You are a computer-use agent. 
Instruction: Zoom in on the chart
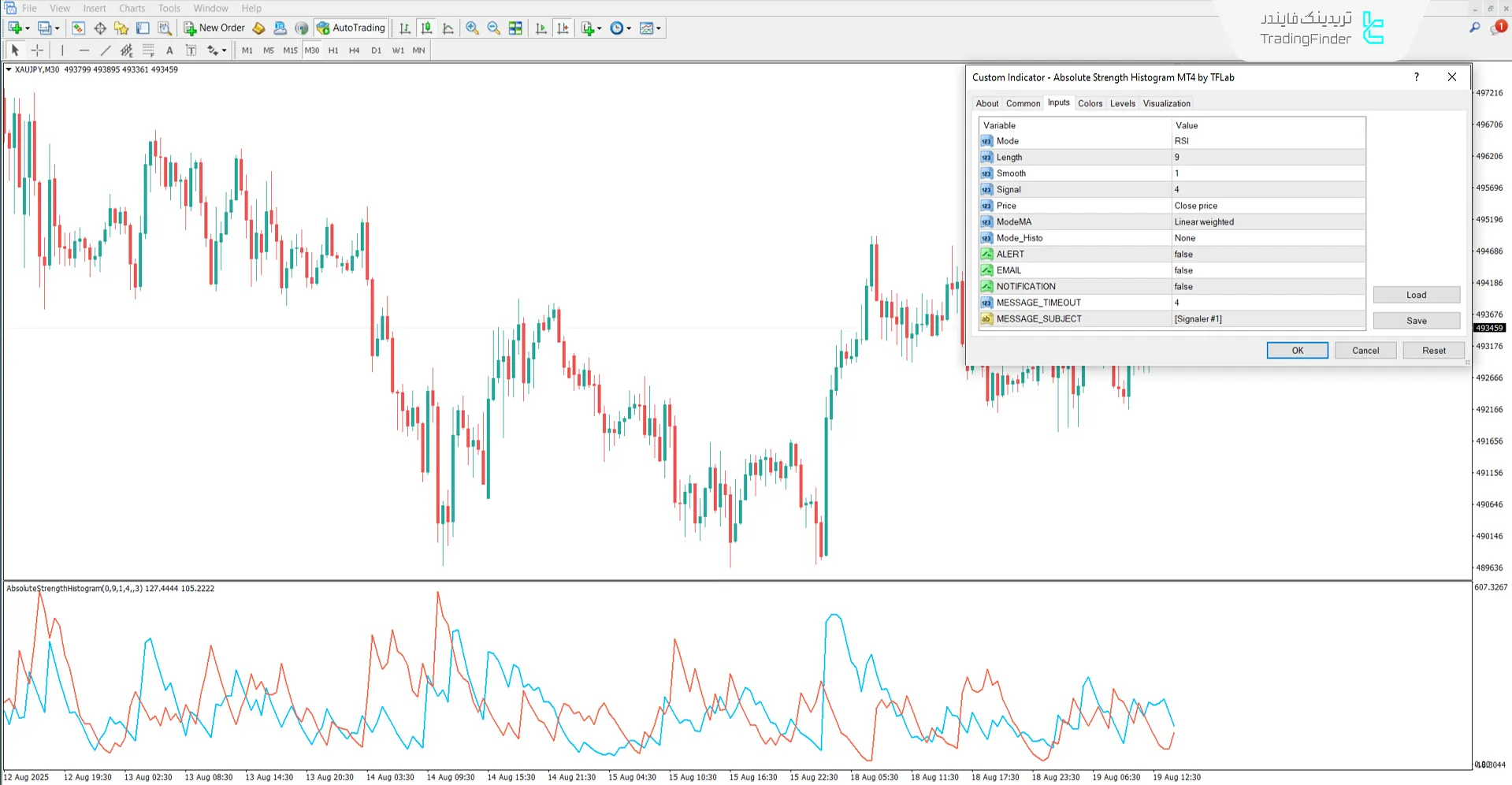click(x=472, y=28)
